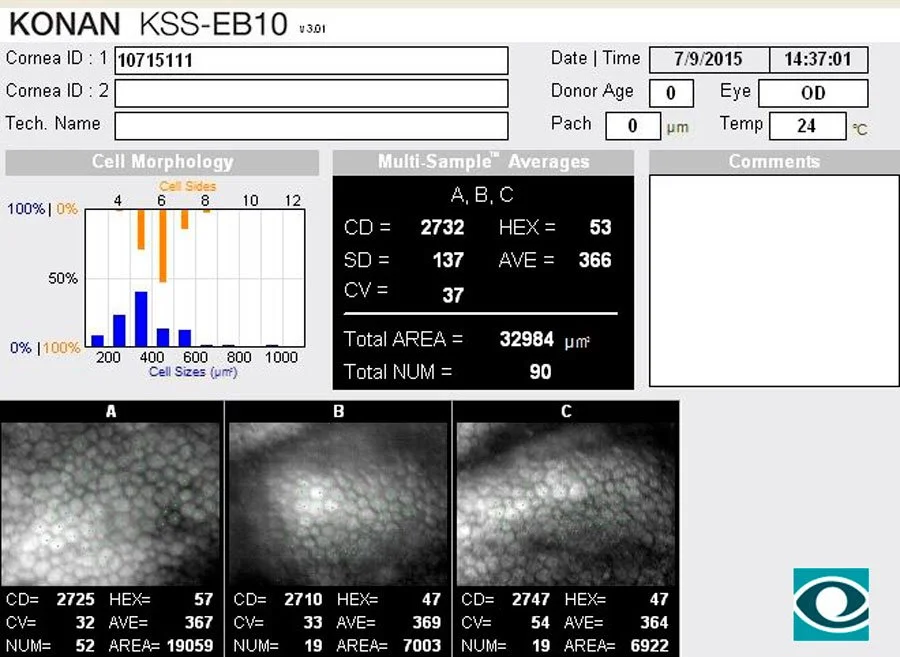Click the Comments header
Screen dimensions: 900x657
pos(774,162)
